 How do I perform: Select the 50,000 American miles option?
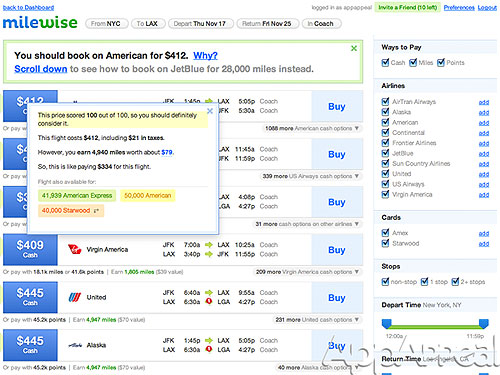pyautogui.click(x=148, y=196)
